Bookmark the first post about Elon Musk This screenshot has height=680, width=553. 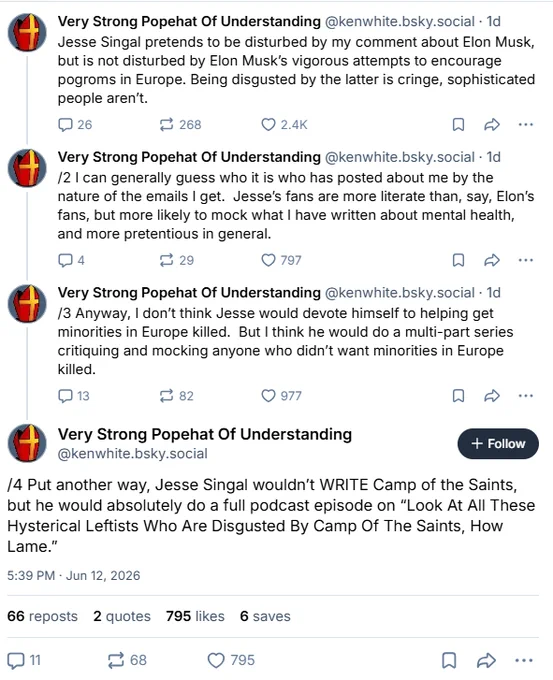(458, 125)
